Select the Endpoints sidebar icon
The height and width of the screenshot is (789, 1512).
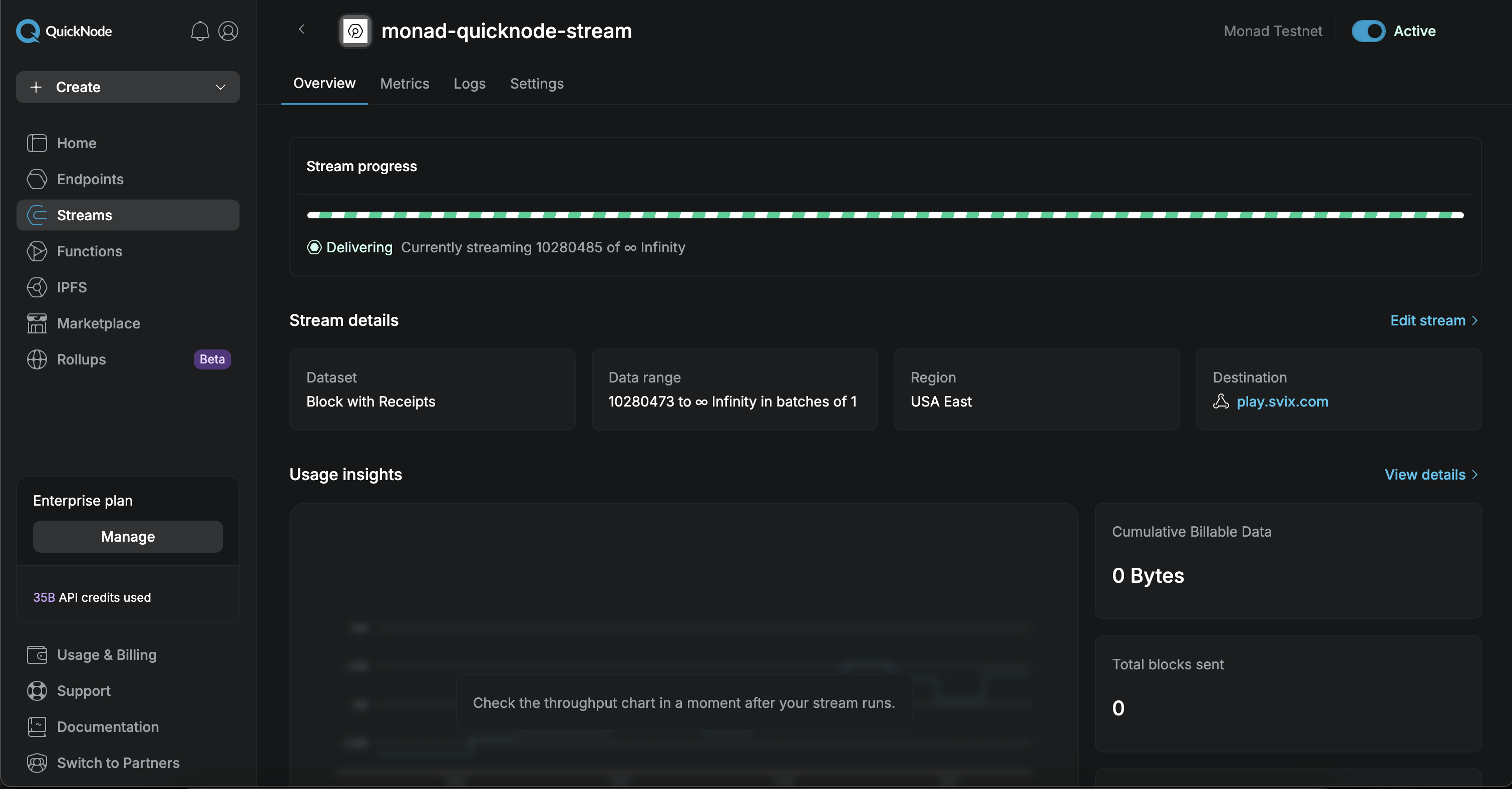[37, 179]
